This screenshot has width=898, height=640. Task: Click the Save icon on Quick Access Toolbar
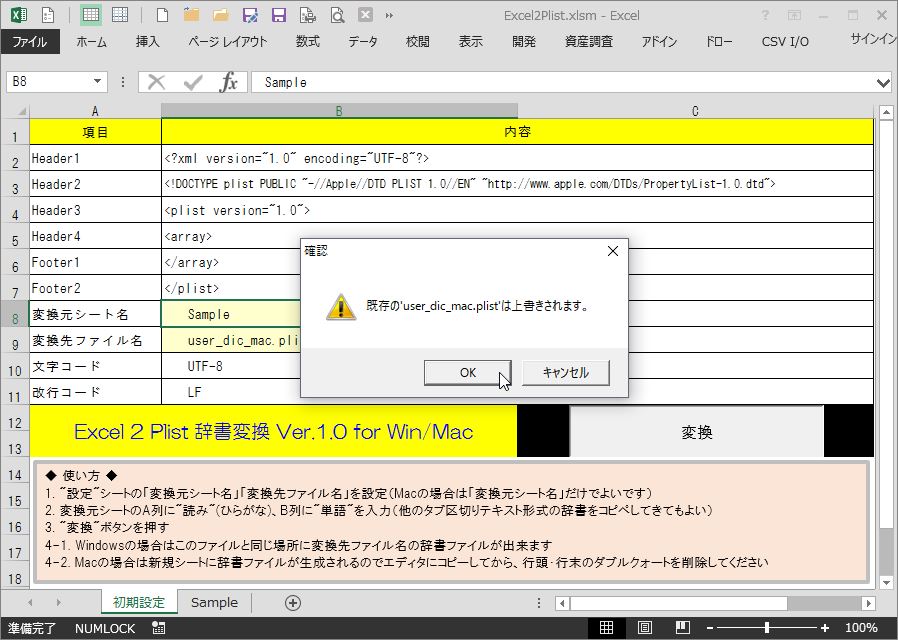pos(277,14)
